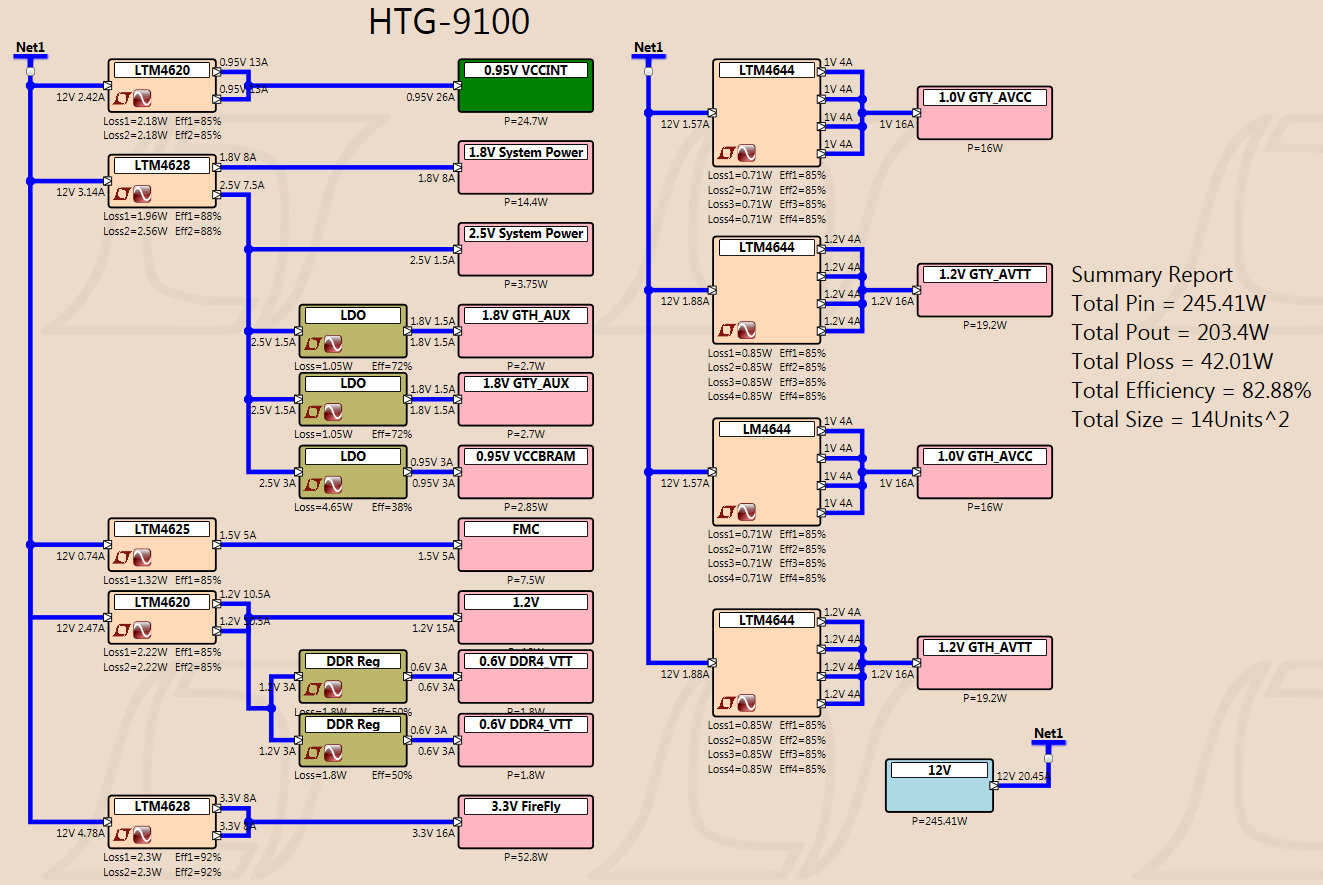Click the LTspice waveform icon in the LTM4625 block
Viewport: 1323px width, 885px height.
(x=142, y=557)
